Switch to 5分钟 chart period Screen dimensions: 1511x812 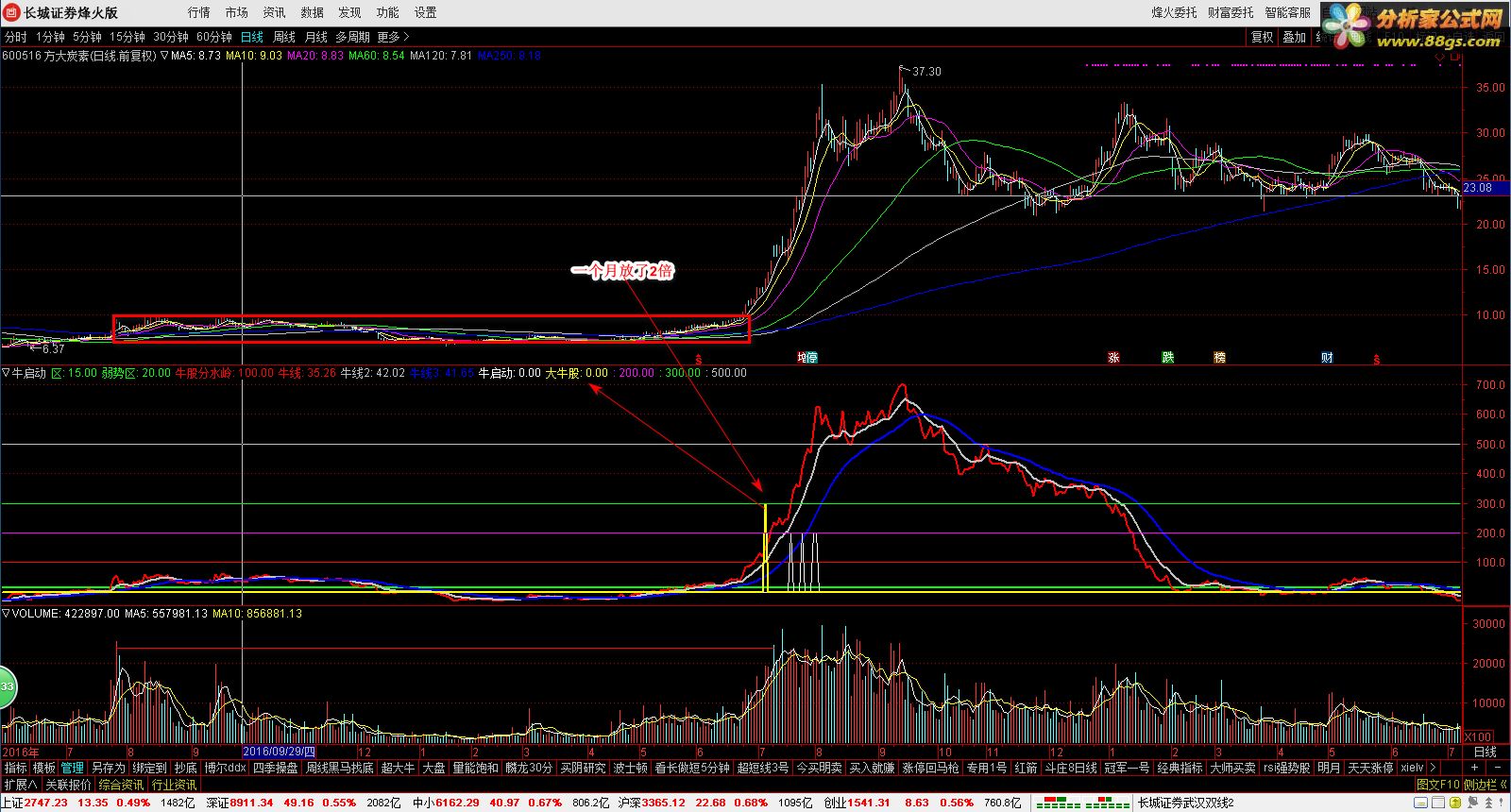(x=87, y=37)
